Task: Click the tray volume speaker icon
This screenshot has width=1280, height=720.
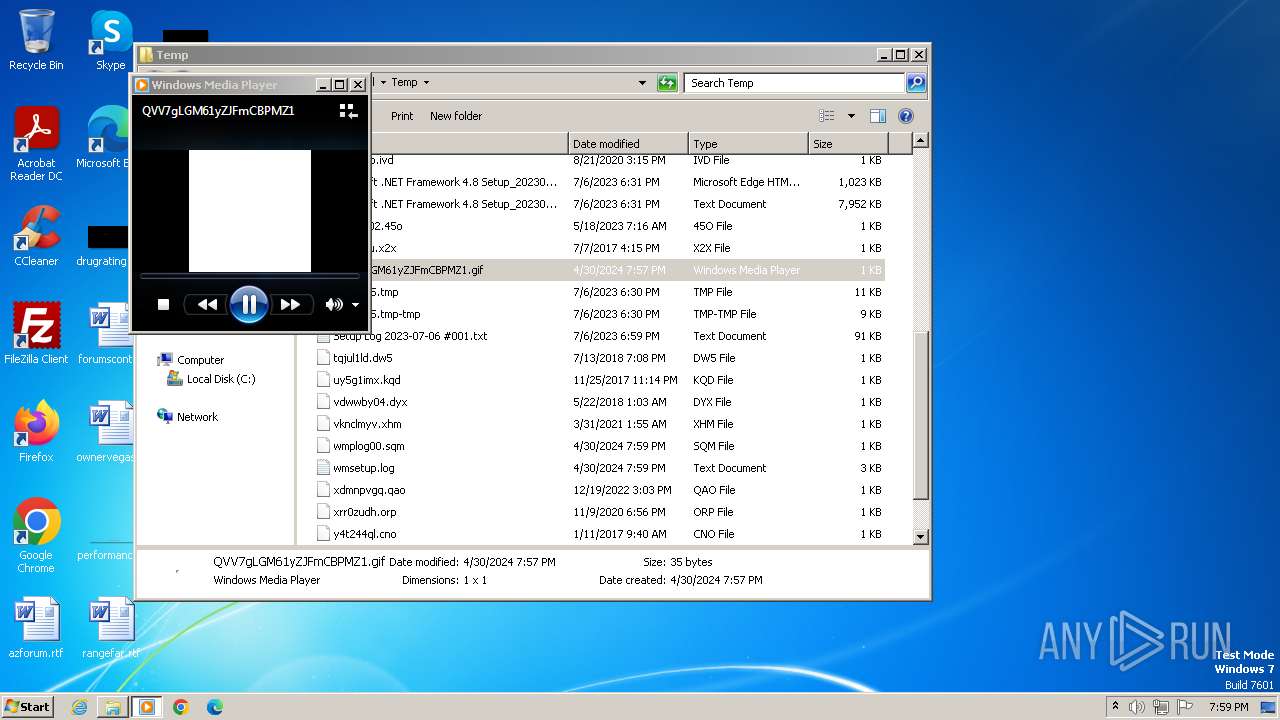Action: point(1137,707)
